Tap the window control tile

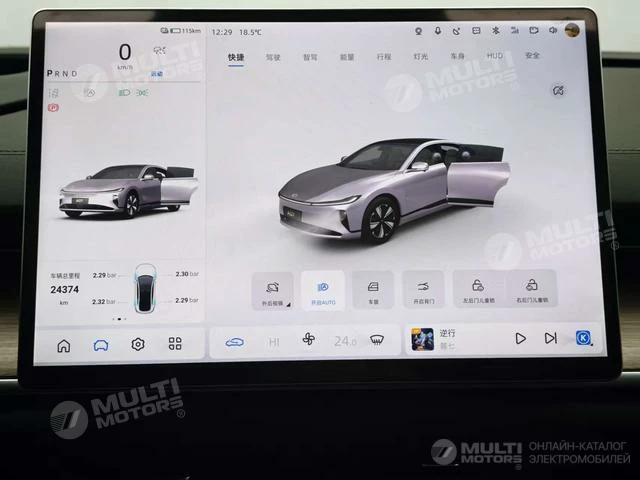coord(374,290)
